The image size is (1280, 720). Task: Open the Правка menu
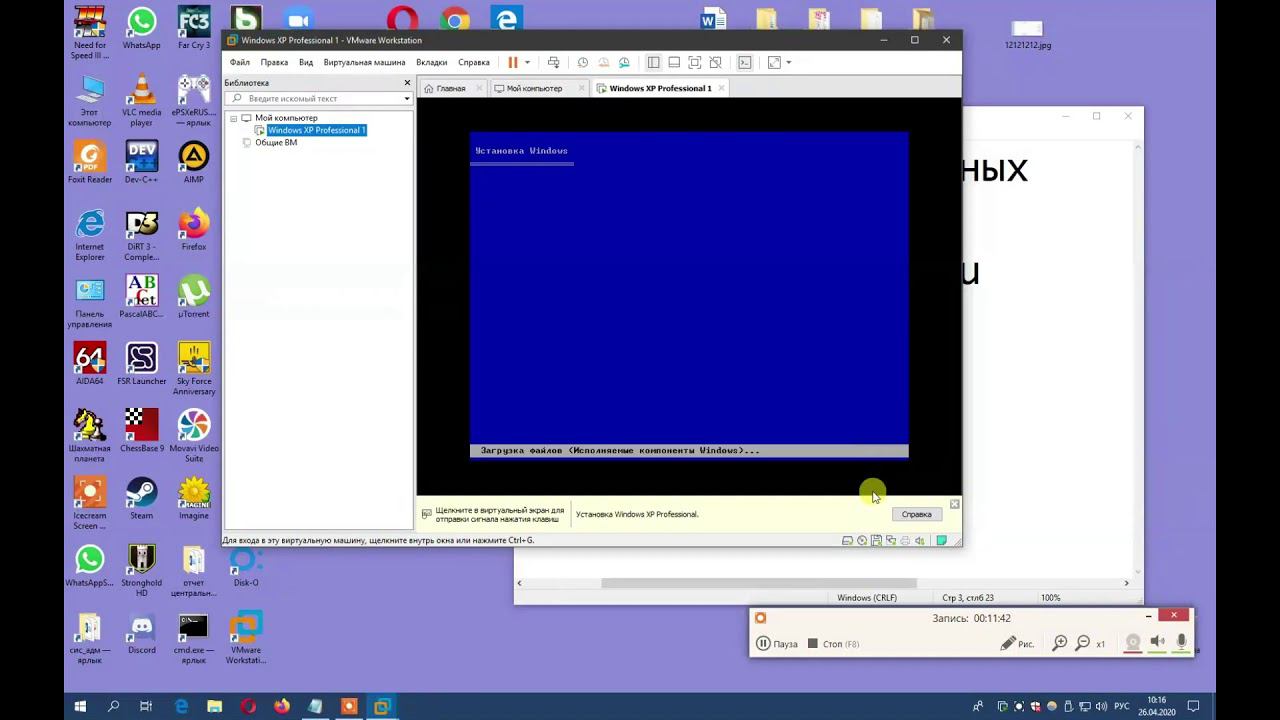[x=274, y=62]
